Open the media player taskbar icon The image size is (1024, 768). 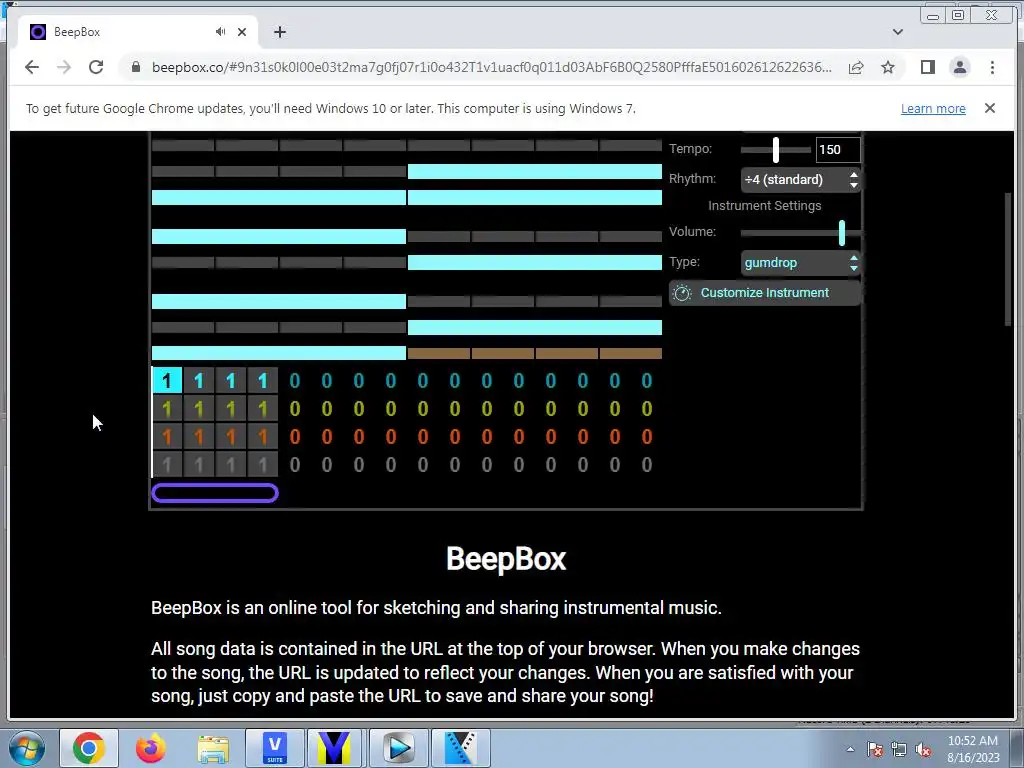(398, 748)
